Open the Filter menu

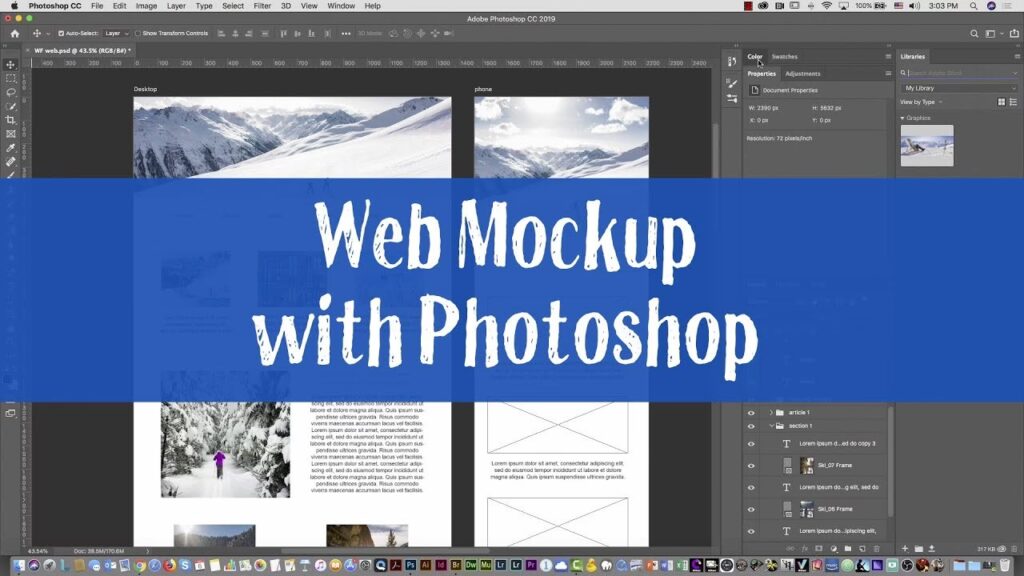coord(262,6)
